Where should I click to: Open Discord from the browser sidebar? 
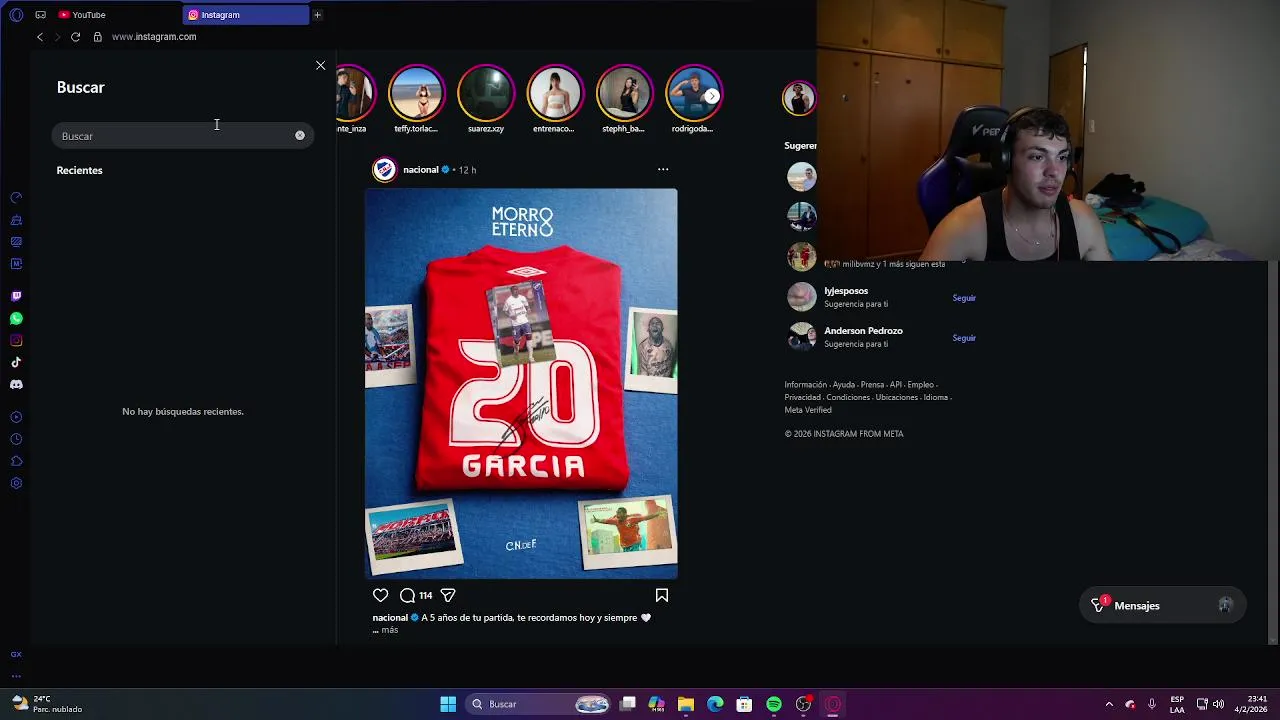16,384
